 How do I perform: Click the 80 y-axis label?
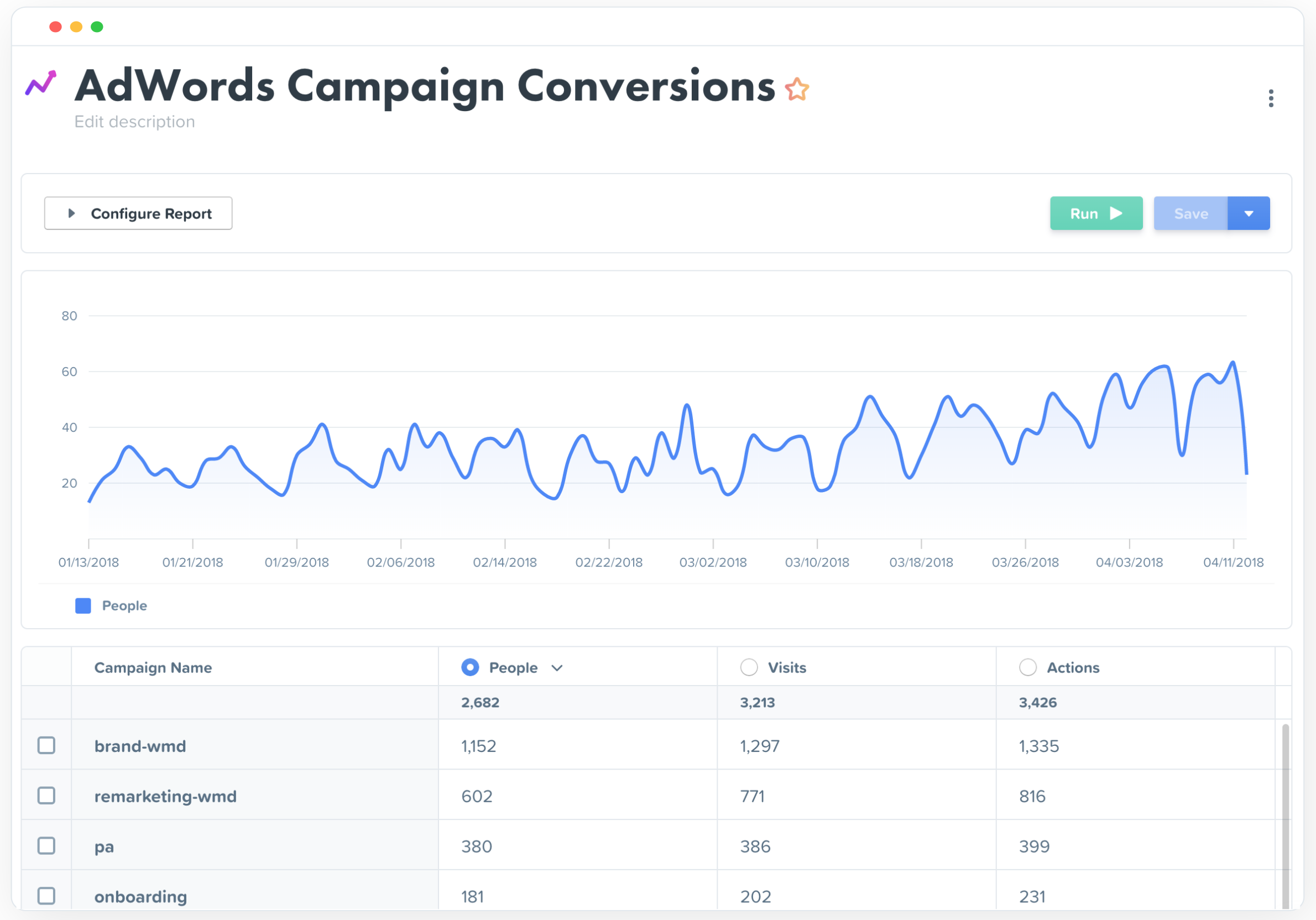[x=69, y=316]
